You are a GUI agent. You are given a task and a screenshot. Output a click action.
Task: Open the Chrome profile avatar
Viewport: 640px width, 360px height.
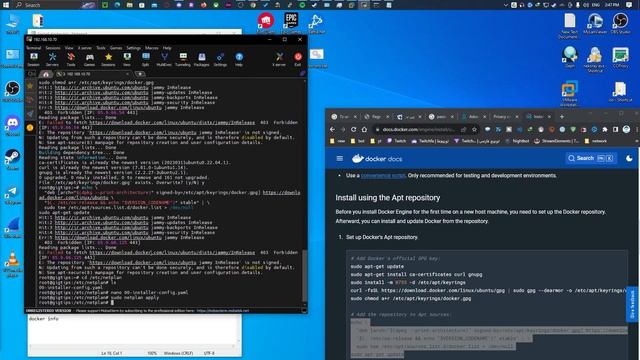click(x=626, y=129)
